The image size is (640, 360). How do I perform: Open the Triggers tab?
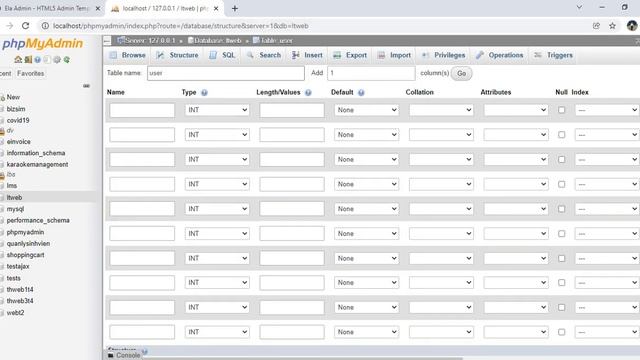coord(553,55)
